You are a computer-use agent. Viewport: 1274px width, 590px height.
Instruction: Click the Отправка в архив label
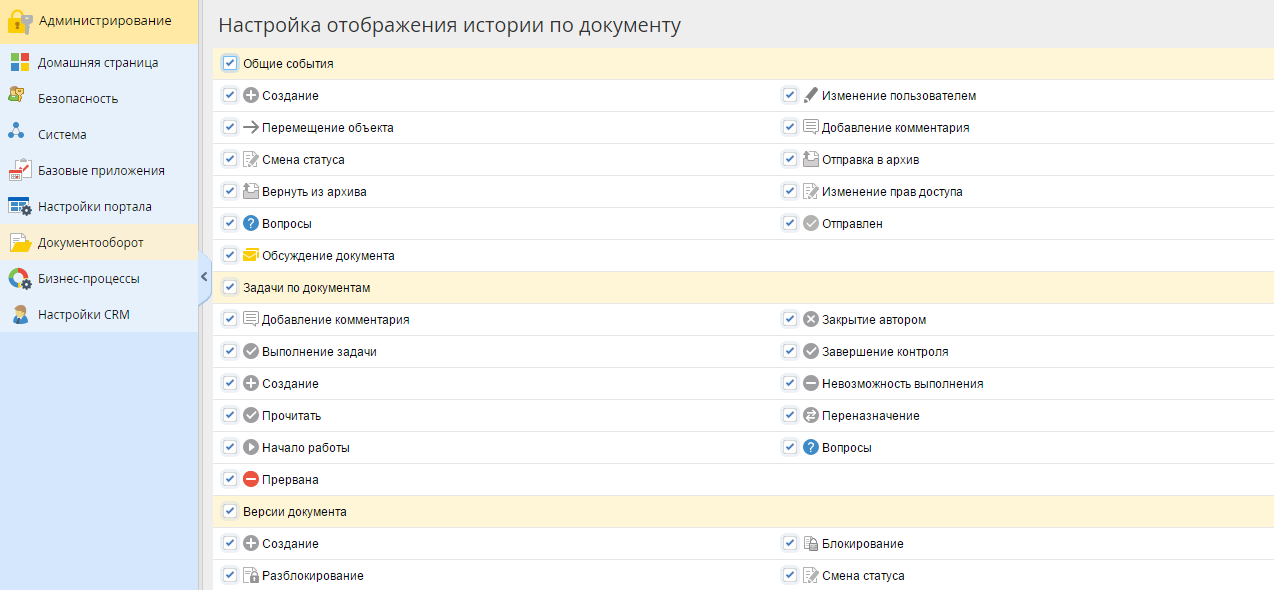click(x=870, y=160)
